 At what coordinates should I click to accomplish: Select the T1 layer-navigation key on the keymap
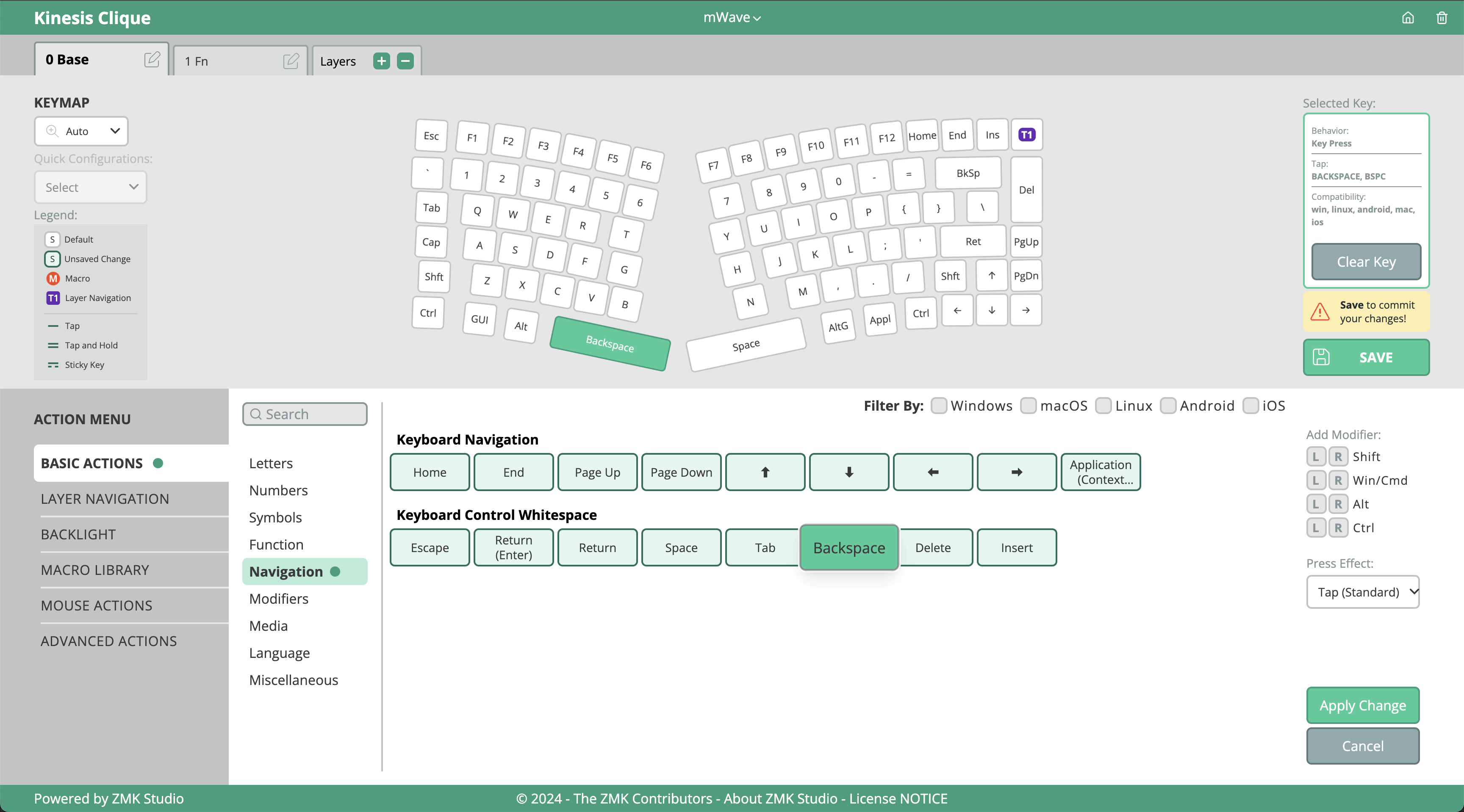(x=1026, y=135)
